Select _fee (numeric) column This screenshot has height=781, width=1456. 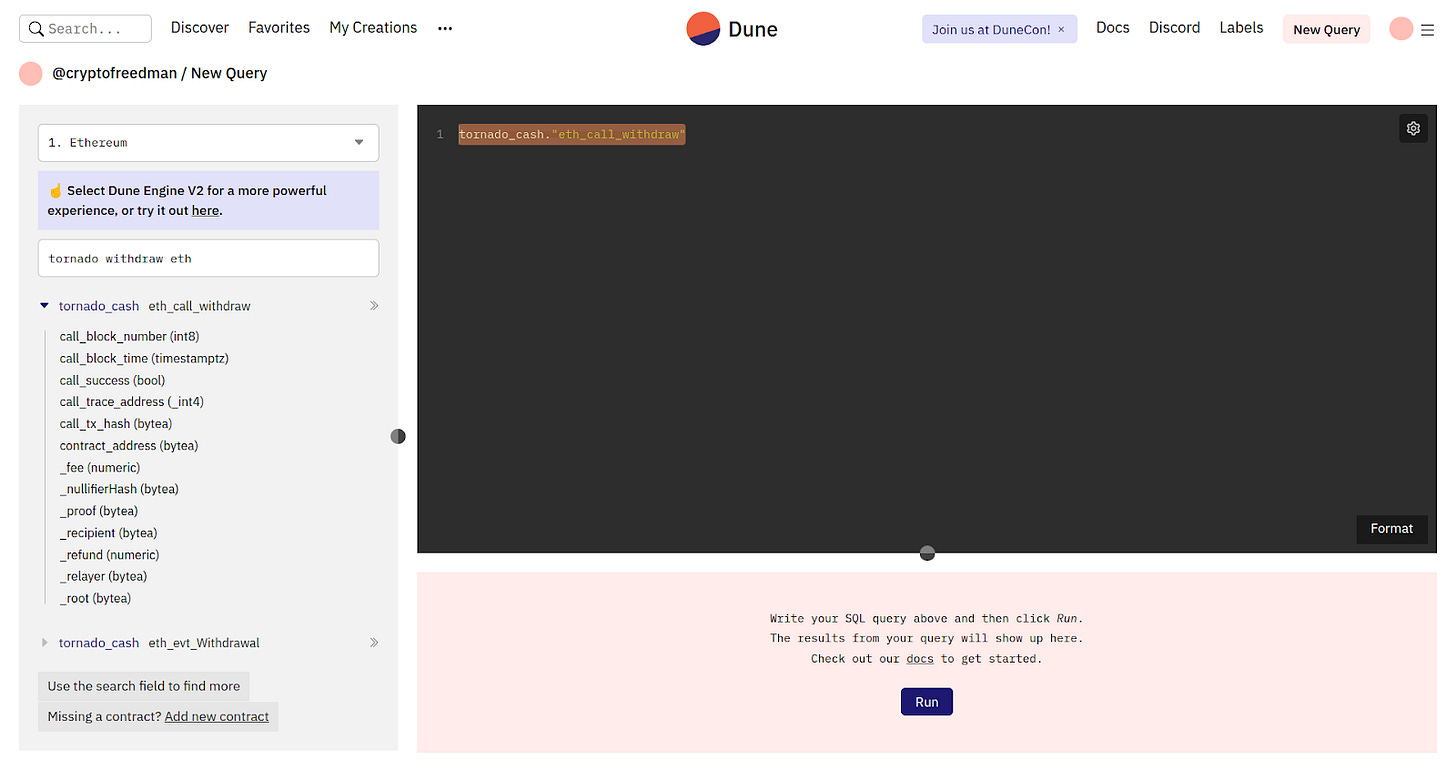100,468
